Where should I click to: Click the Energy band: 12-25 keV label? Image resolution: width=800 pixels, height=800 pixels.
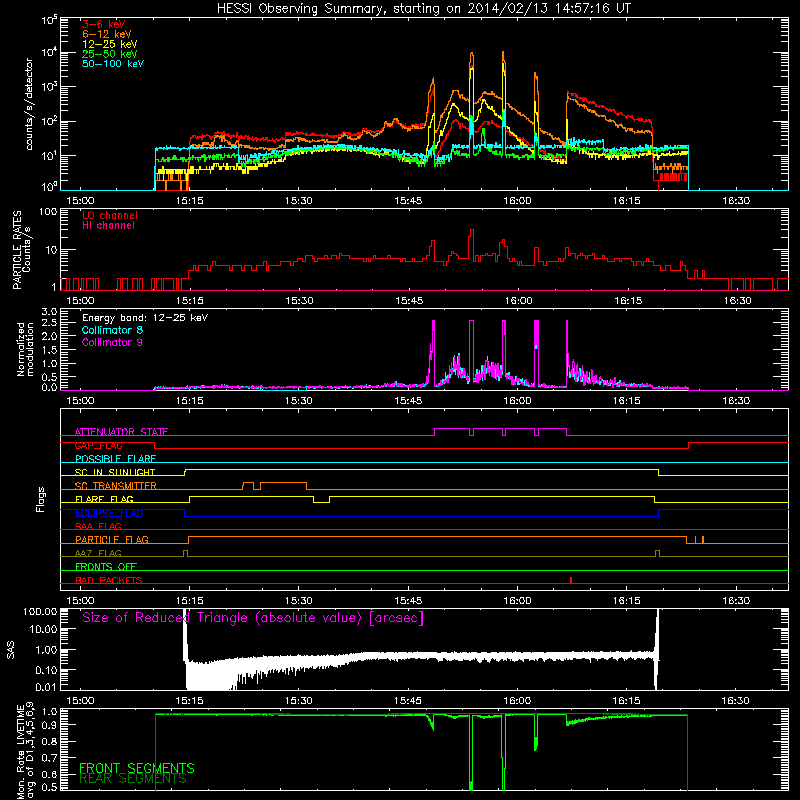point(145,318)
